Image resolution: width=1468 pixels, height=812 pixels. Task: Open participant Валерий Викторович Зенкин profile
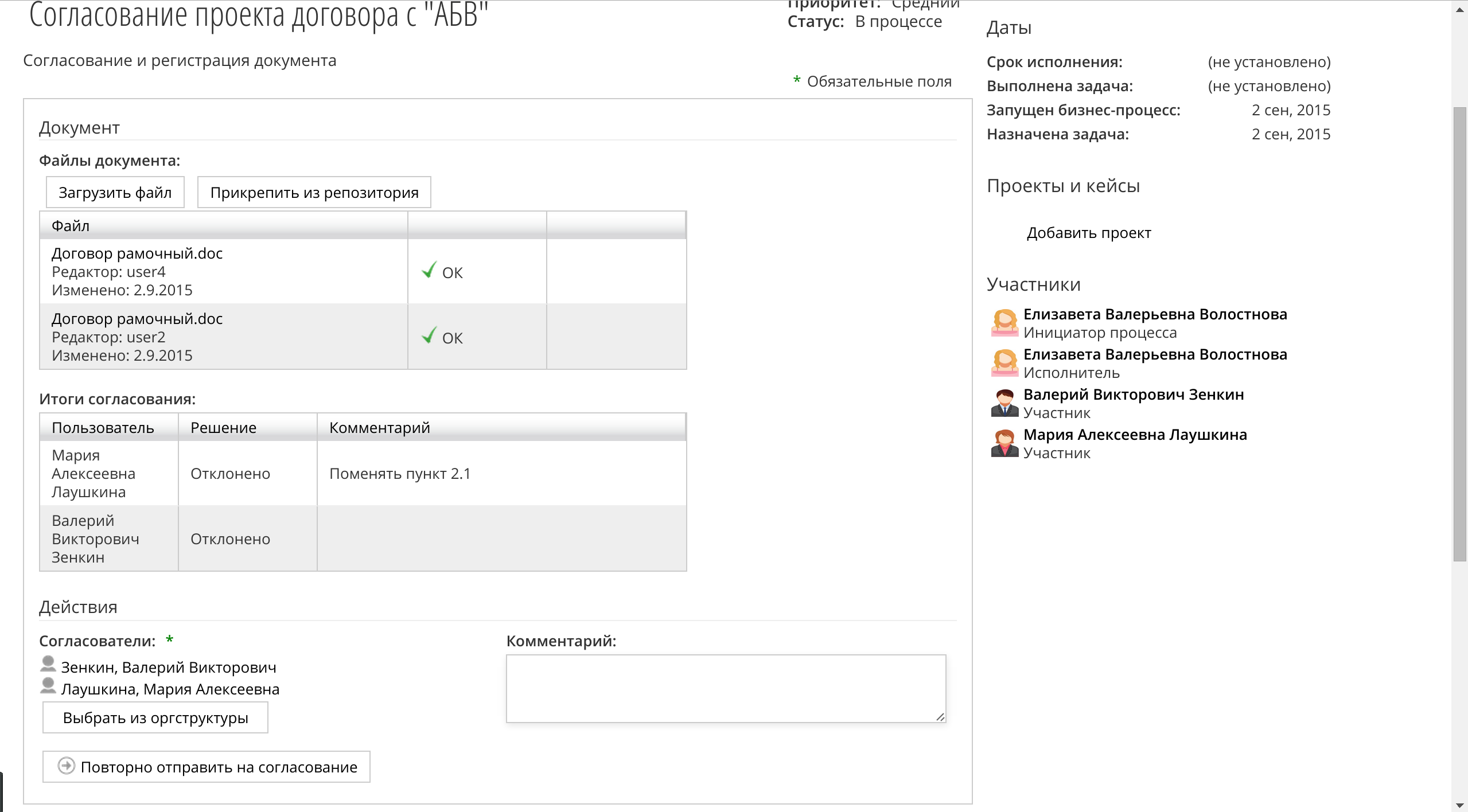(1133, 395)
